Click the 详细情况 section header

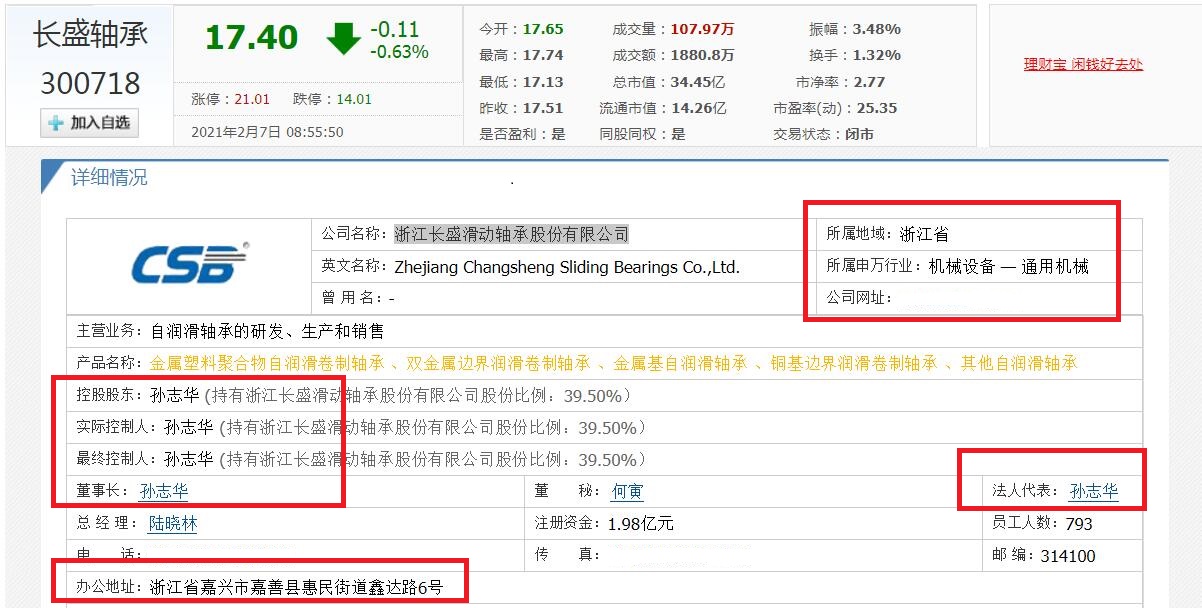point(108,177)
